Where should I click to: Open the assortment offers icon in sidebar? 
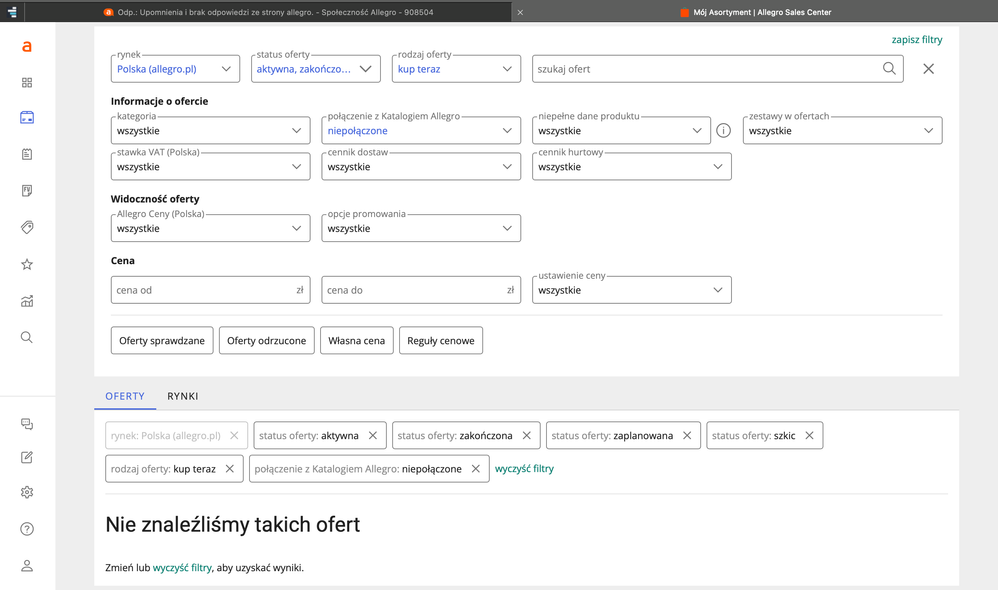(x=27, y=117)
